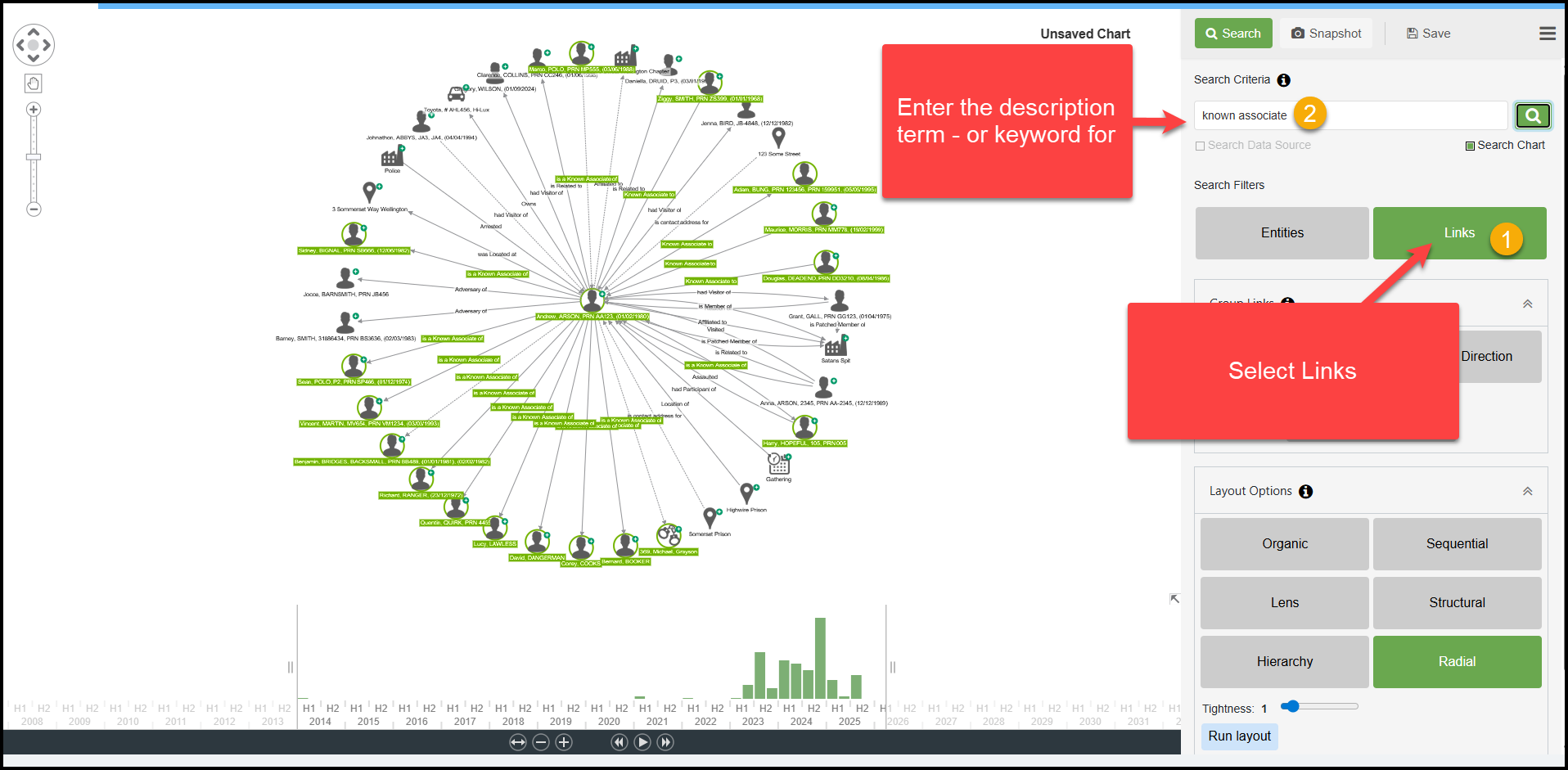
Task: Collapse the timeline with corner arrow
Action: click(x=1174, y=599)
